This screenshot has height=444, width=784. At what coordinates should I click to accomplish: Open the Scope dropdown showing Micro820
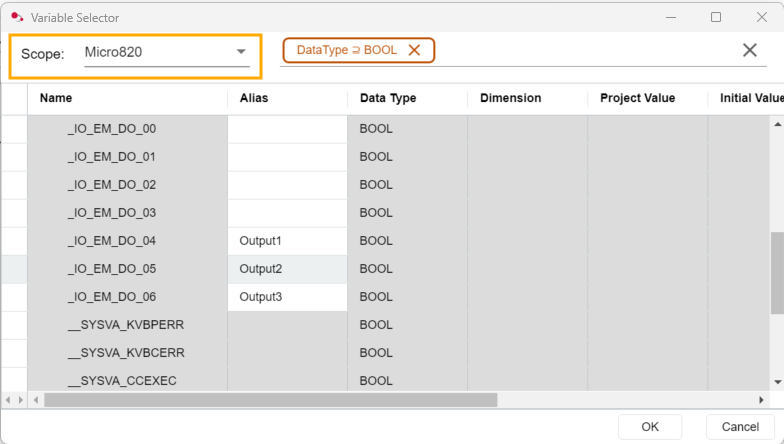[x=241, y=52]
